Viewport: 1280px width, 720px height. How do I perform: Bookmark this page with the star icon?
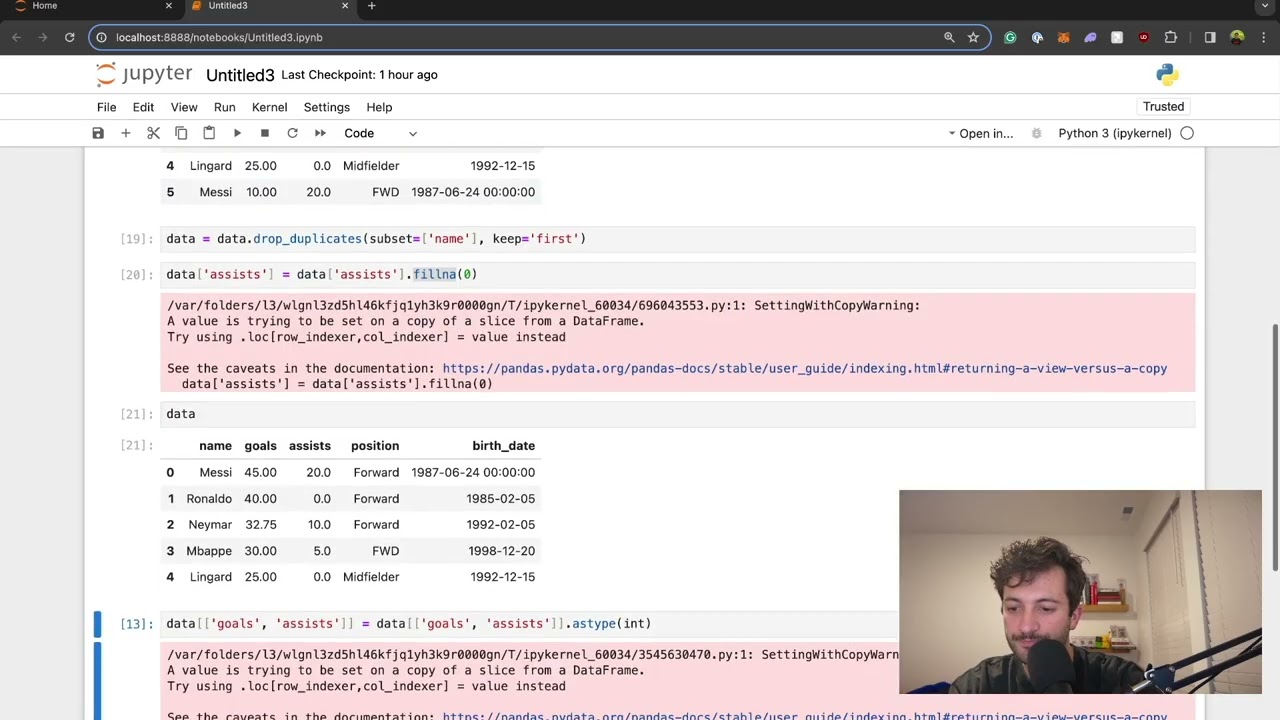pyautogui.click(x=973, y=37)
